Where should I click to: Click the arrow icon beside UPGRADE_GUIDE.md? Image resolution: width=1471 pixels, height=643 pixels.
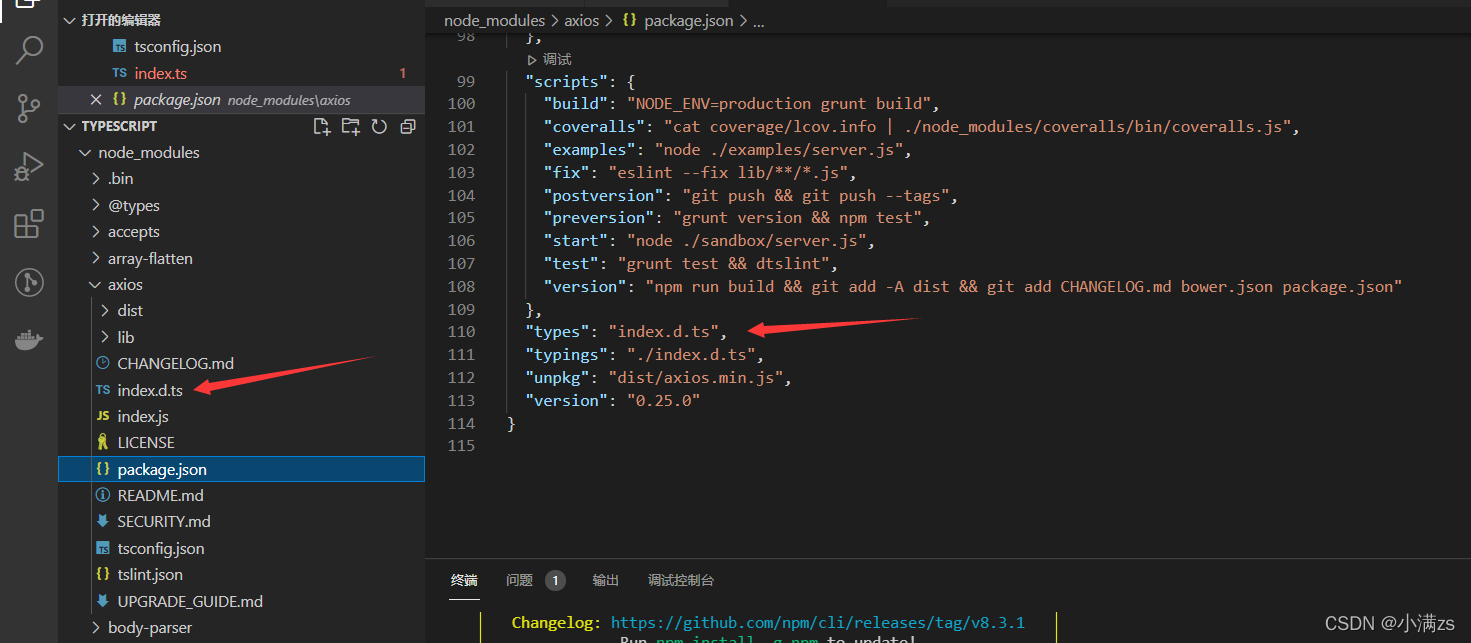(102, 601)
